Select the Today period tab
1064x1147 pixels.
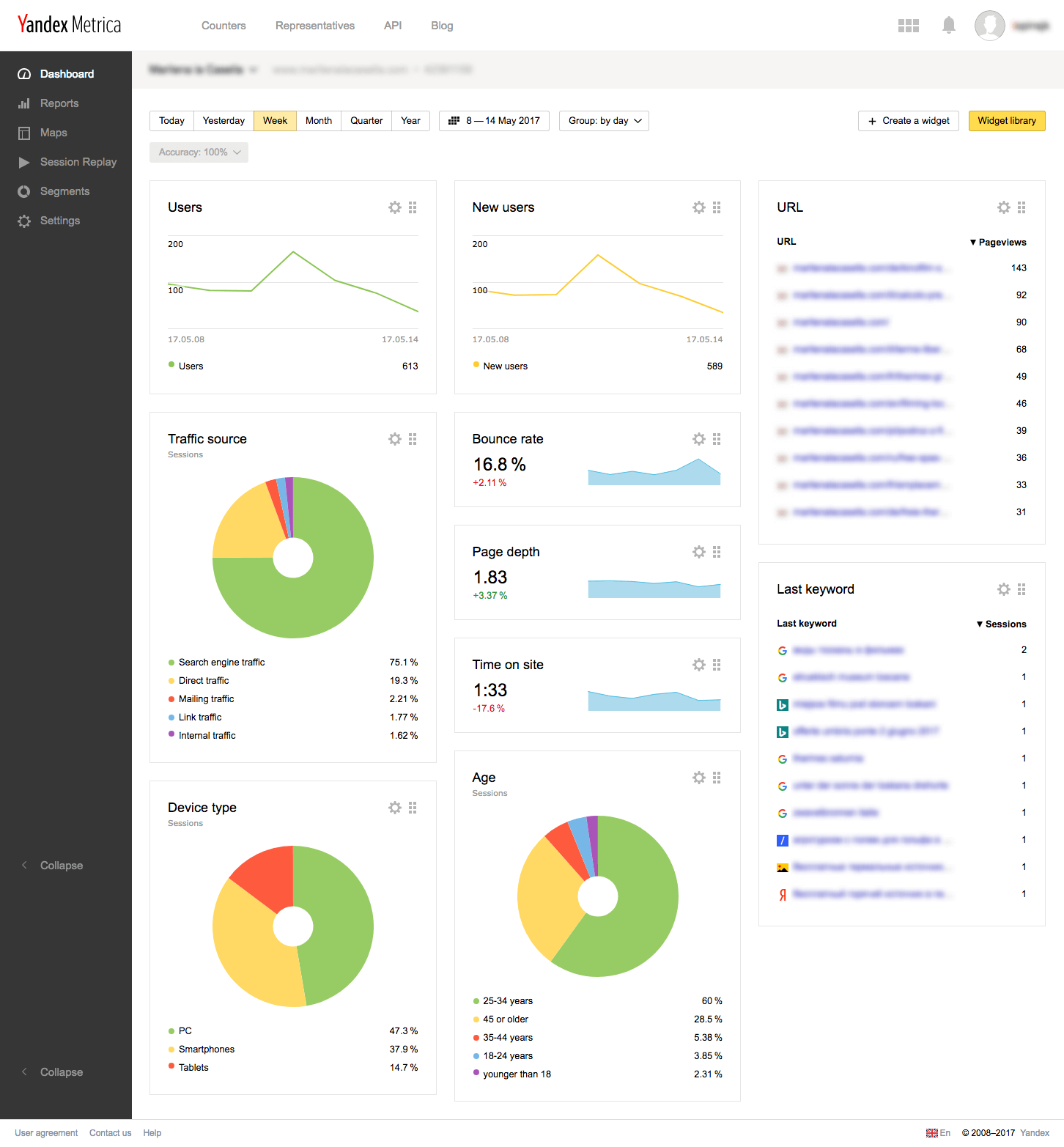point(171,121)
